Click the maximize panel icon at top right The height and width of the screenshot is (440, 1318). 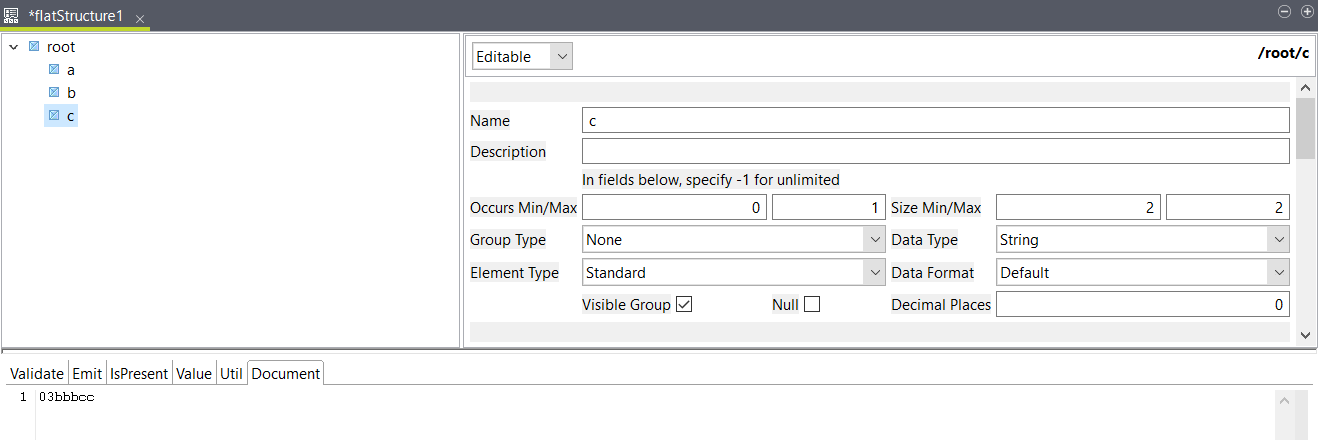(x=1306, y=11)
